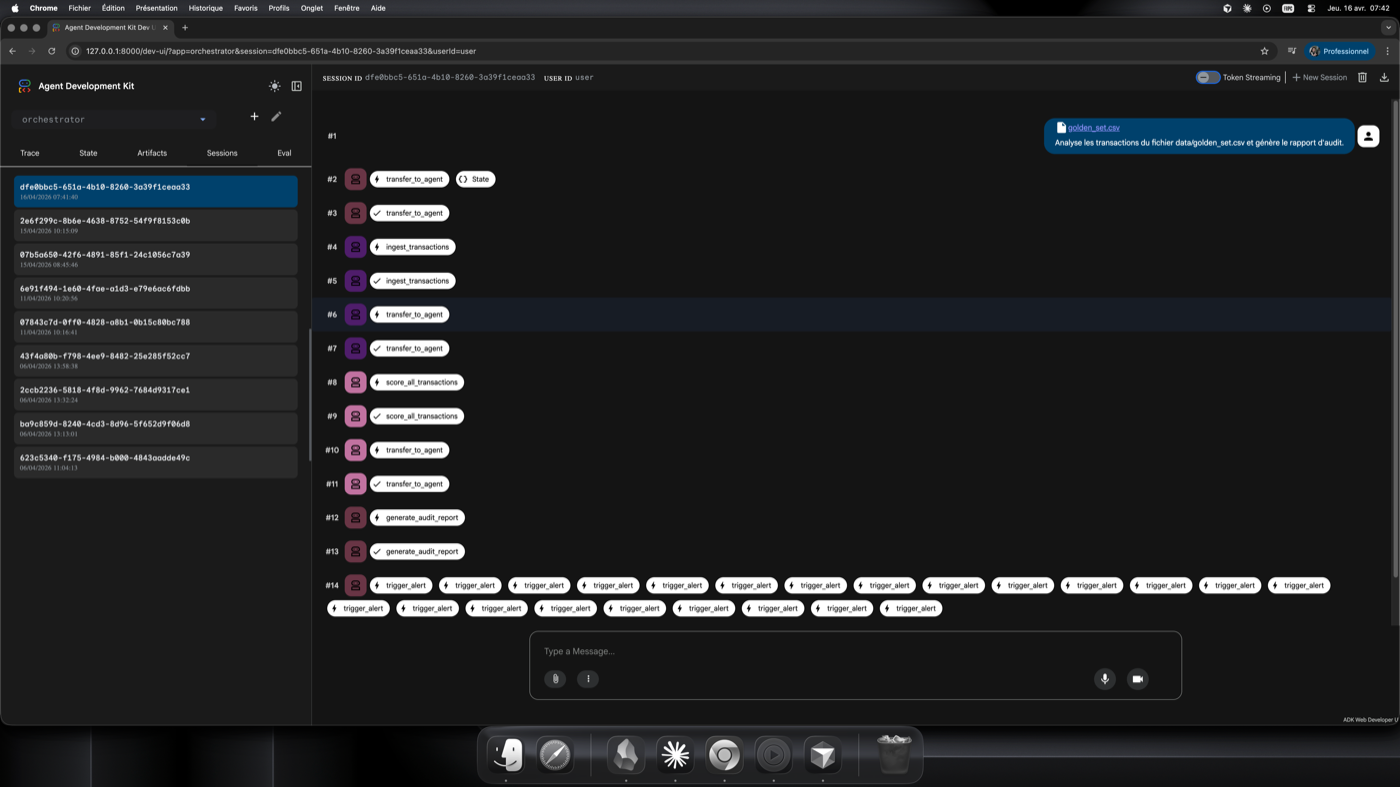The width and height of the screenshot is (1400, 787).
Task: Select session 623c5340-f175-4984-b000-4843aadde49c
Action: coord(156,462)
